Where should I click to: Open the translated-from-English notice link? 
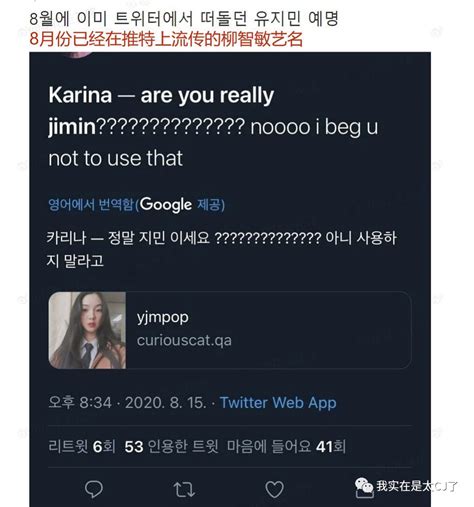[137, 205]
